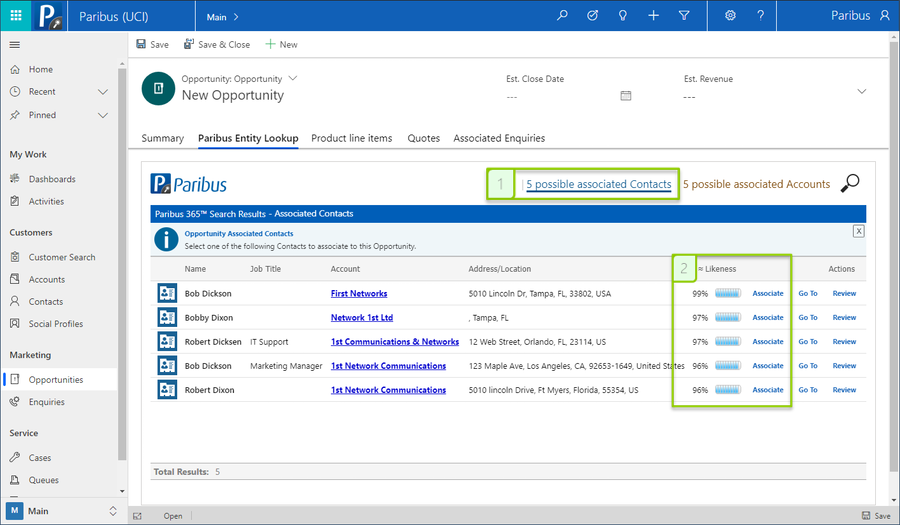This screenshot has width=900, height=525.
Task: Click 5 possible associated Contacts link
Action: pyautogui.click(x=599, y=184)
